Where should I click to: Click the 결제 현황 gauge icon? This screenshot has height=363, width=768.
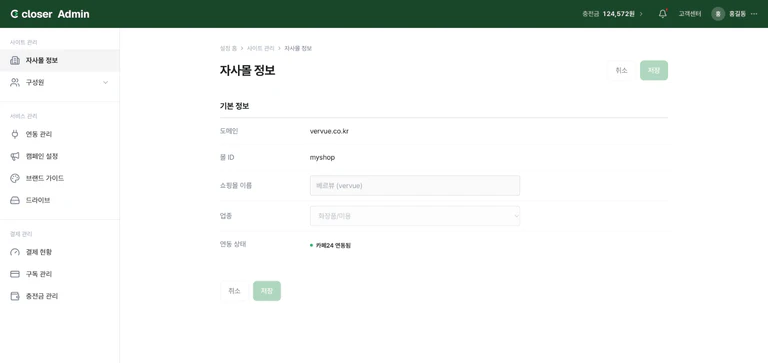click(x=15, y=252)
